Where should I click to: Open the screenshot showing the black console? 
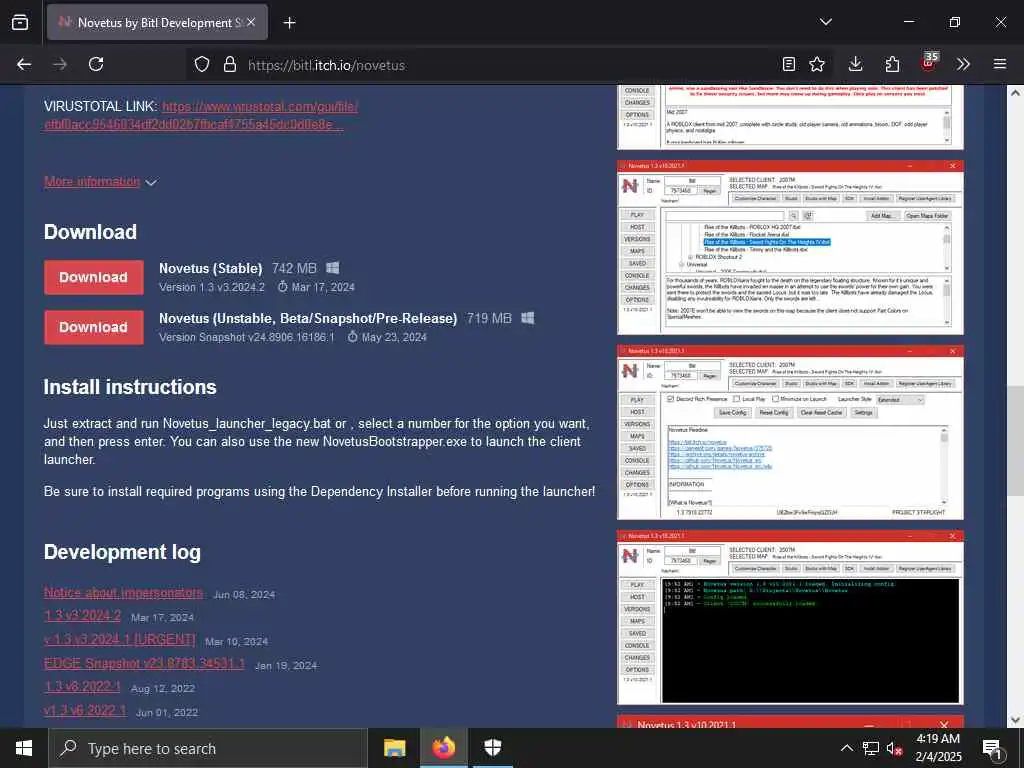coord(790,618)
